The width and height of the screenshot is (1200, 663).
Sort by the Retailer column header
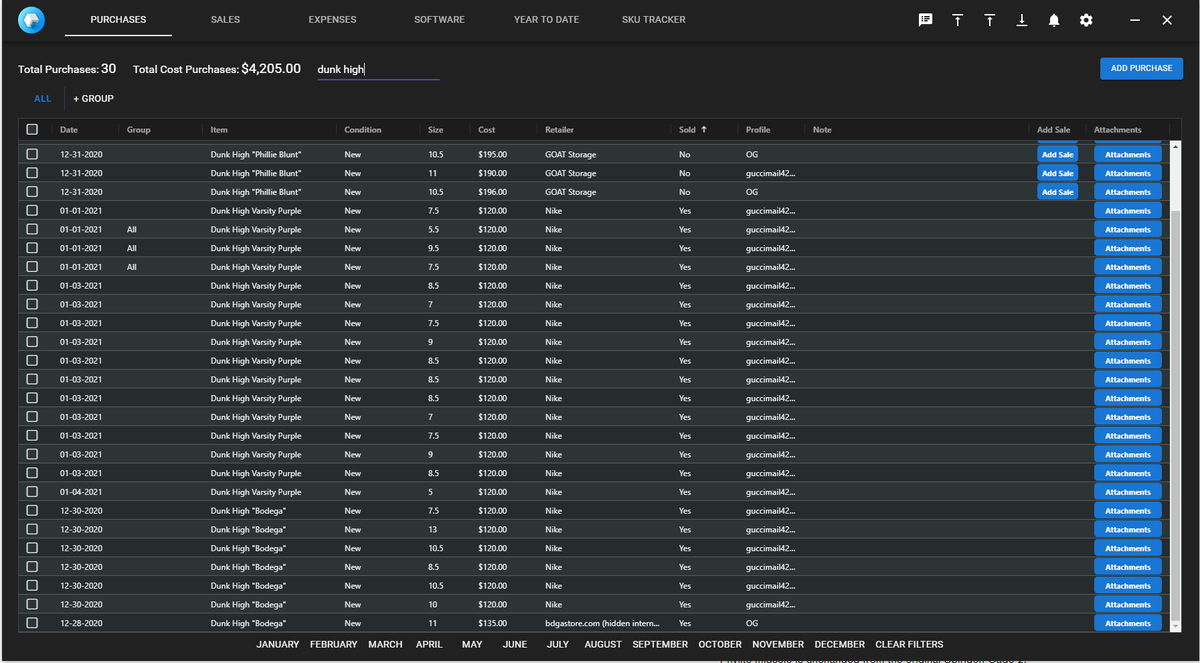pos(559,129)
